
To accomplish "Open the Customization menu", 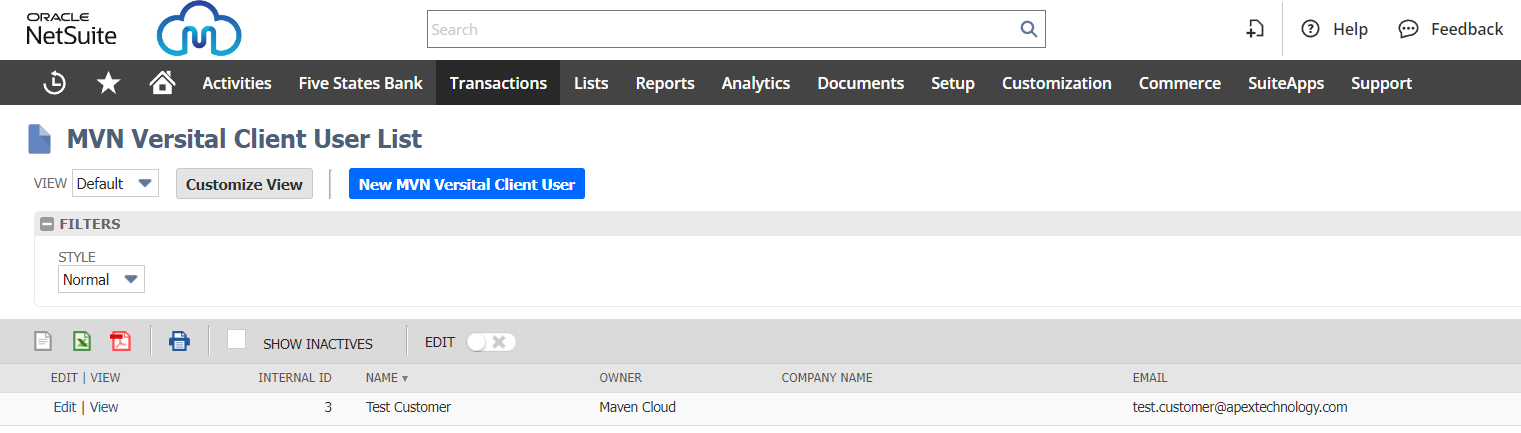I will (x=1056, y=84).
